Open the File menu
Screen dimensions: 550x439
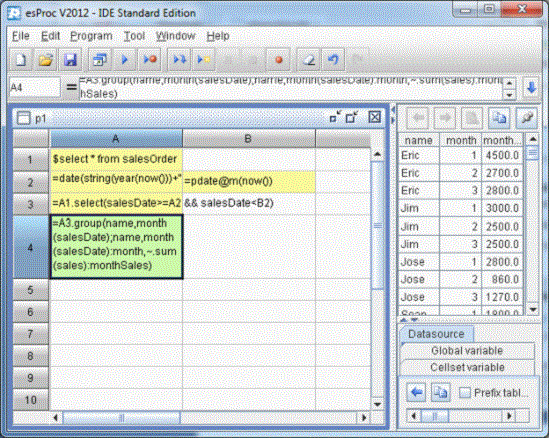(21, 36)
